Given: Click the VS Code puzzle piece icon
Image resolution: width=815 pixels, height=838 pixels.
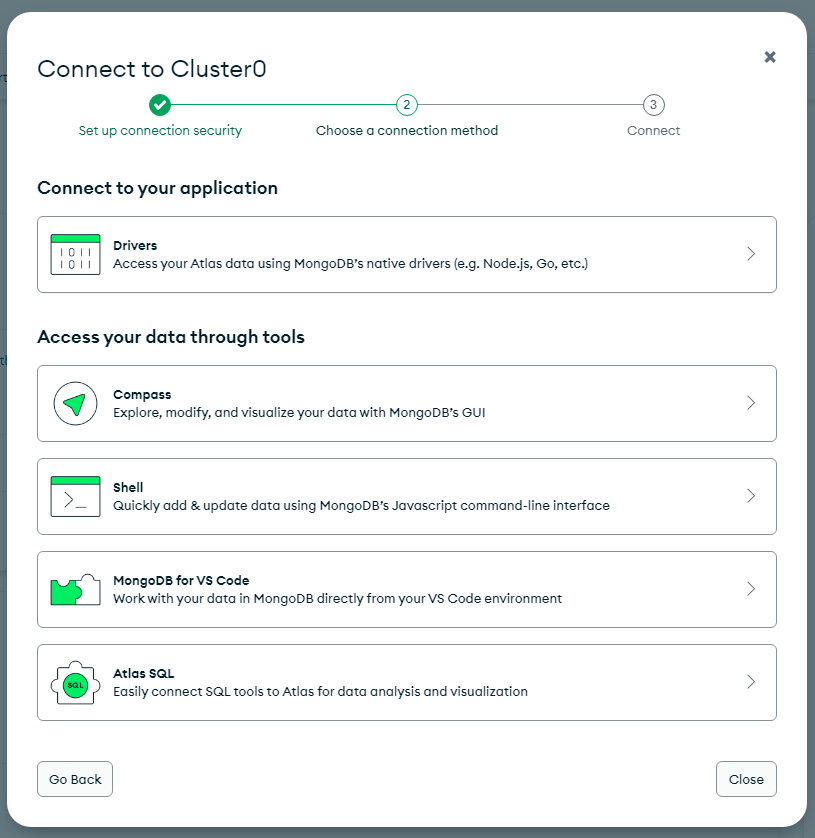Looking at the screenshot, I should (75, 589).
